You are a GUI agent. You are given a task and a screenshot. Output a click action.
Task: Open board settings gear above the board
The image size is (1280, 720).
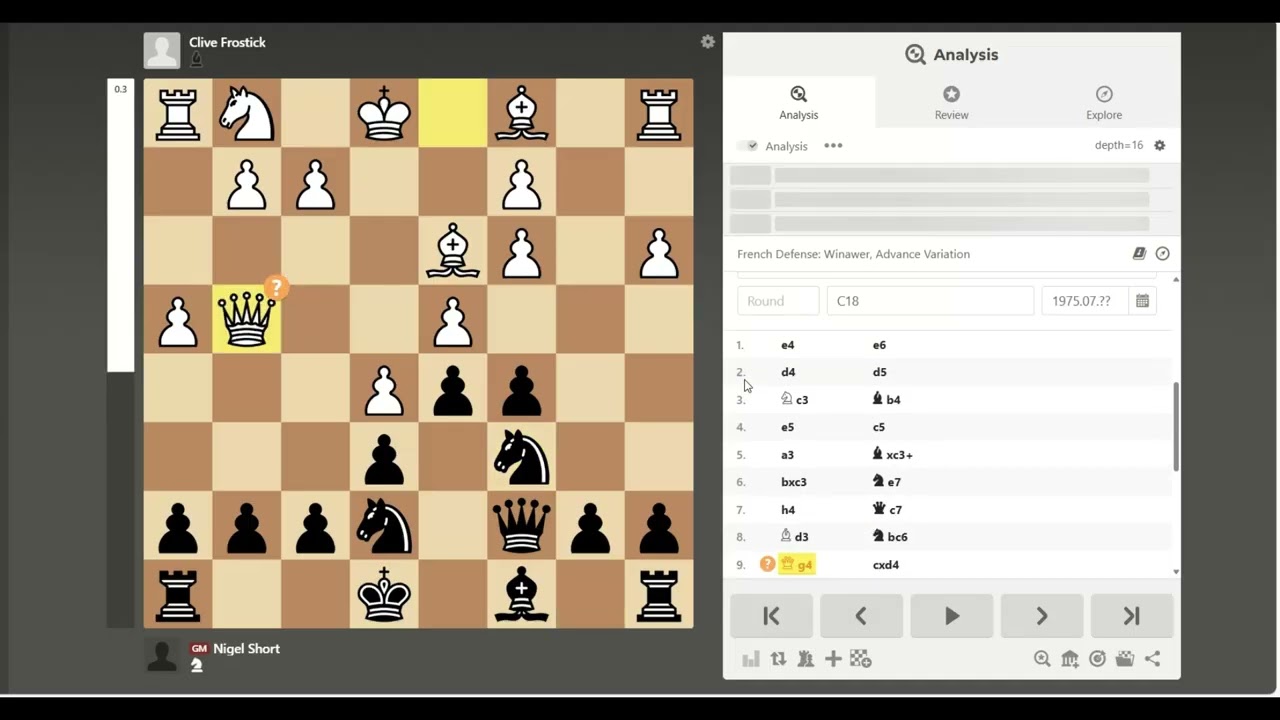[708, 42]
